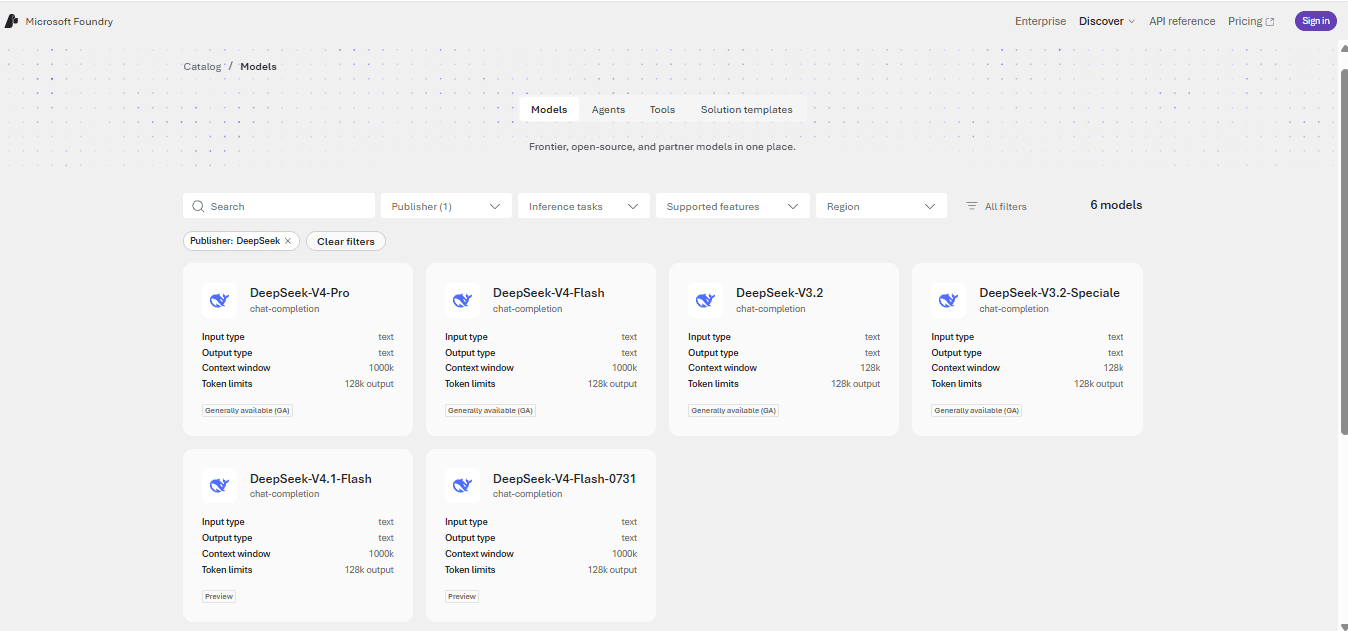Click DeepSeek-V4.1-Flash chat-completion label
This screenshot has height=631, width=1348.
(x=285, y=494)
